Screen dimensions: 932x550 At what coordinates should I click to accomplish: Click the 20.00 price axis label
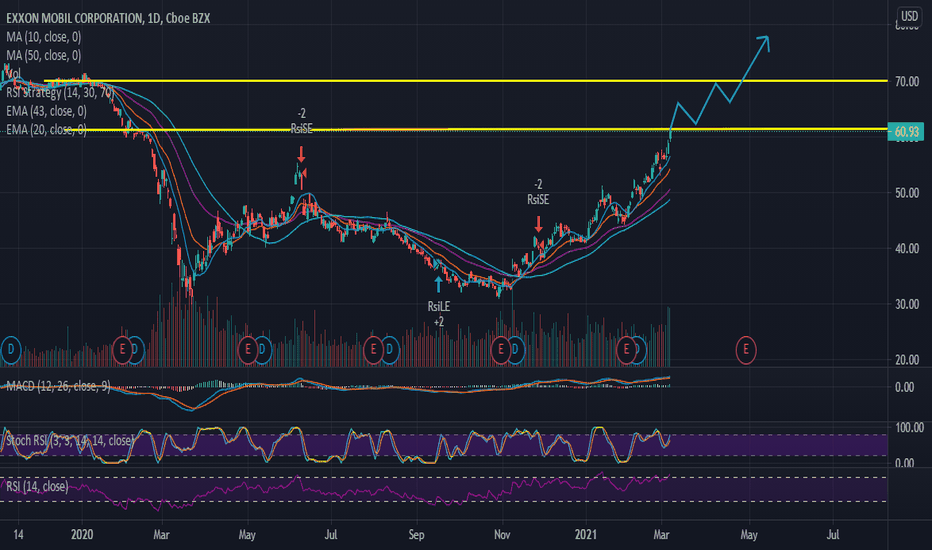907,359
